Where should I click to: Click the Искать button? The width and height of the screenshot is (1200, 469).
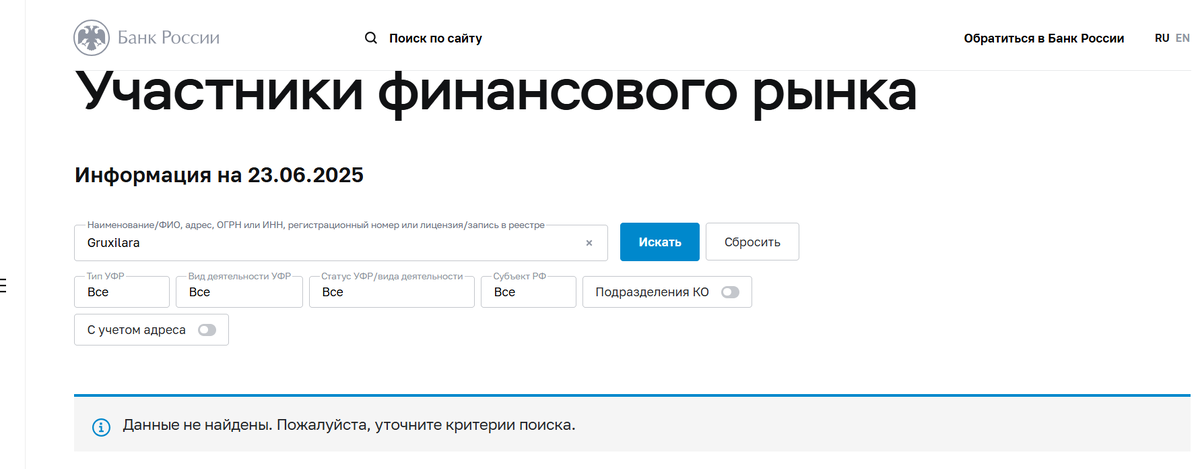(660, 242)
